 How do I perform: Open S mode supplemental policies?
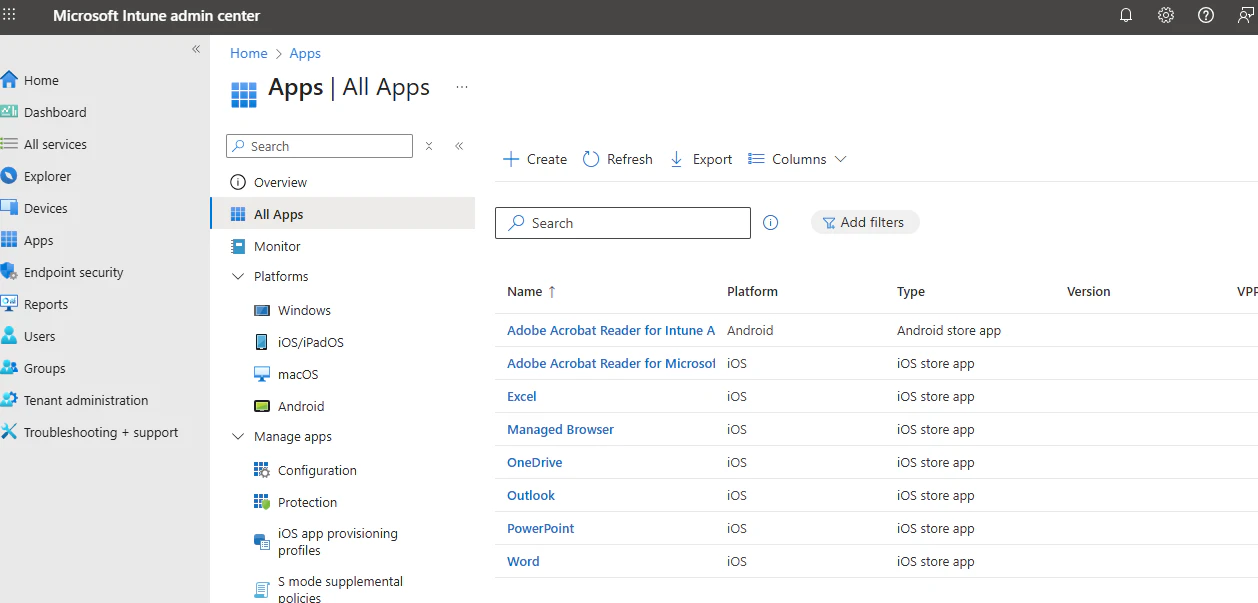340,589
